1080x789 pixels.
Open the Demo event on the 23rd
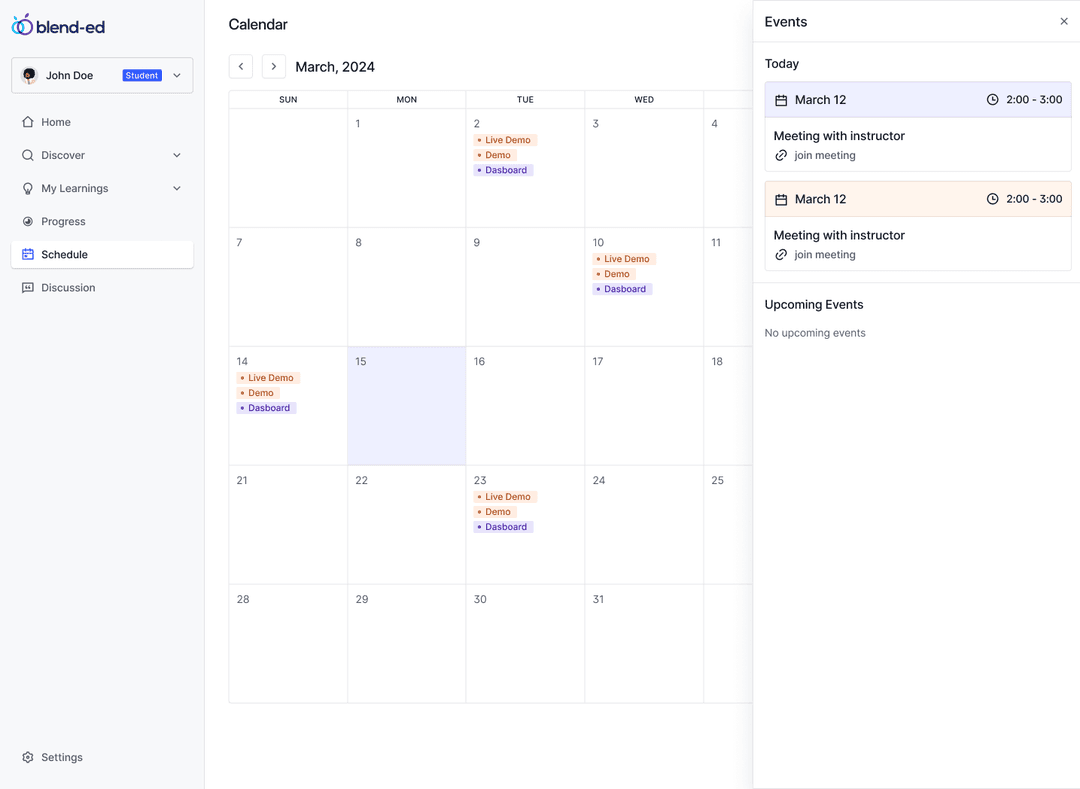pos(495,512)
